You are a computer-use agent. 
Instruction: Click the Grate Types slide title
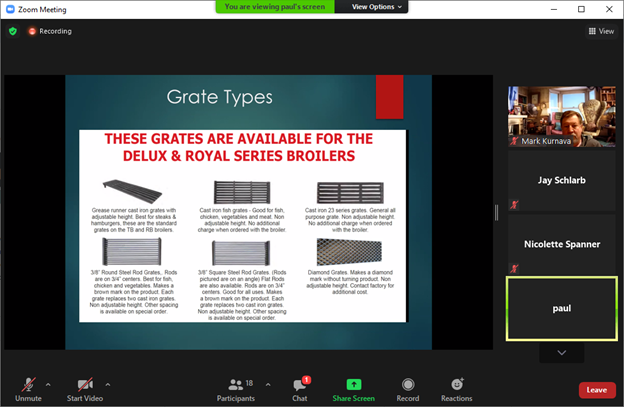coord(219,97)
